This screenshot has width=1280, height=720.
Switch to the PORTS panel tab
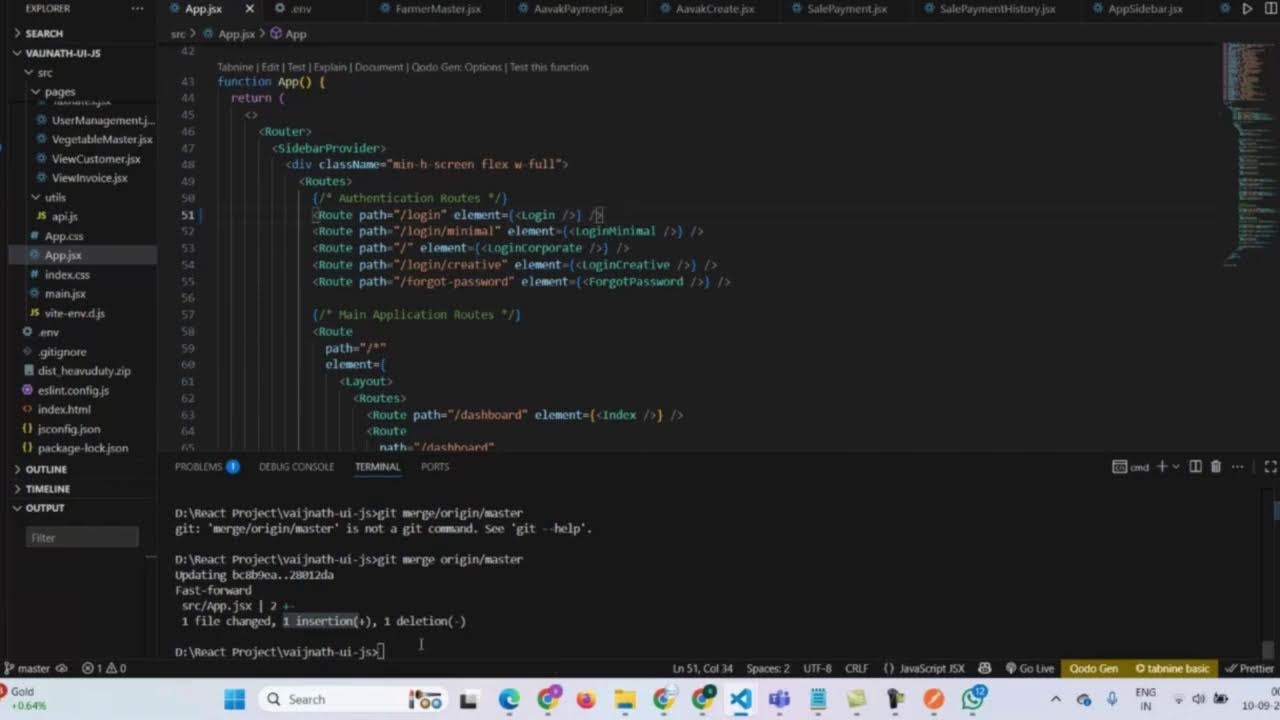tap(435, 467)
